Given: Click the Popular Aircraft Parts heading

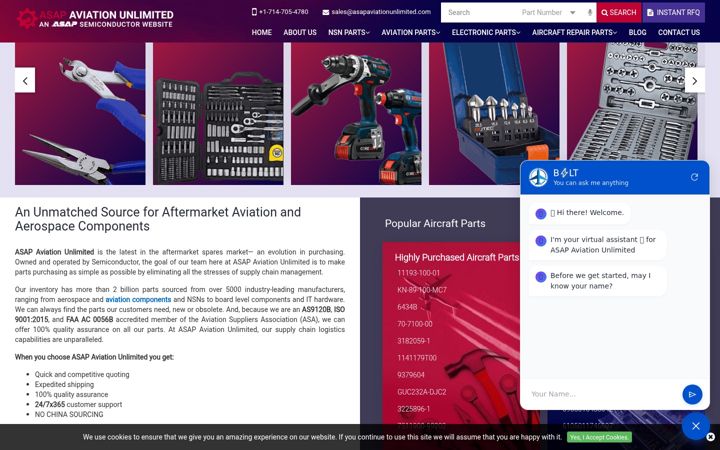Looking at the screenshot, I should [x=435, y=224].
